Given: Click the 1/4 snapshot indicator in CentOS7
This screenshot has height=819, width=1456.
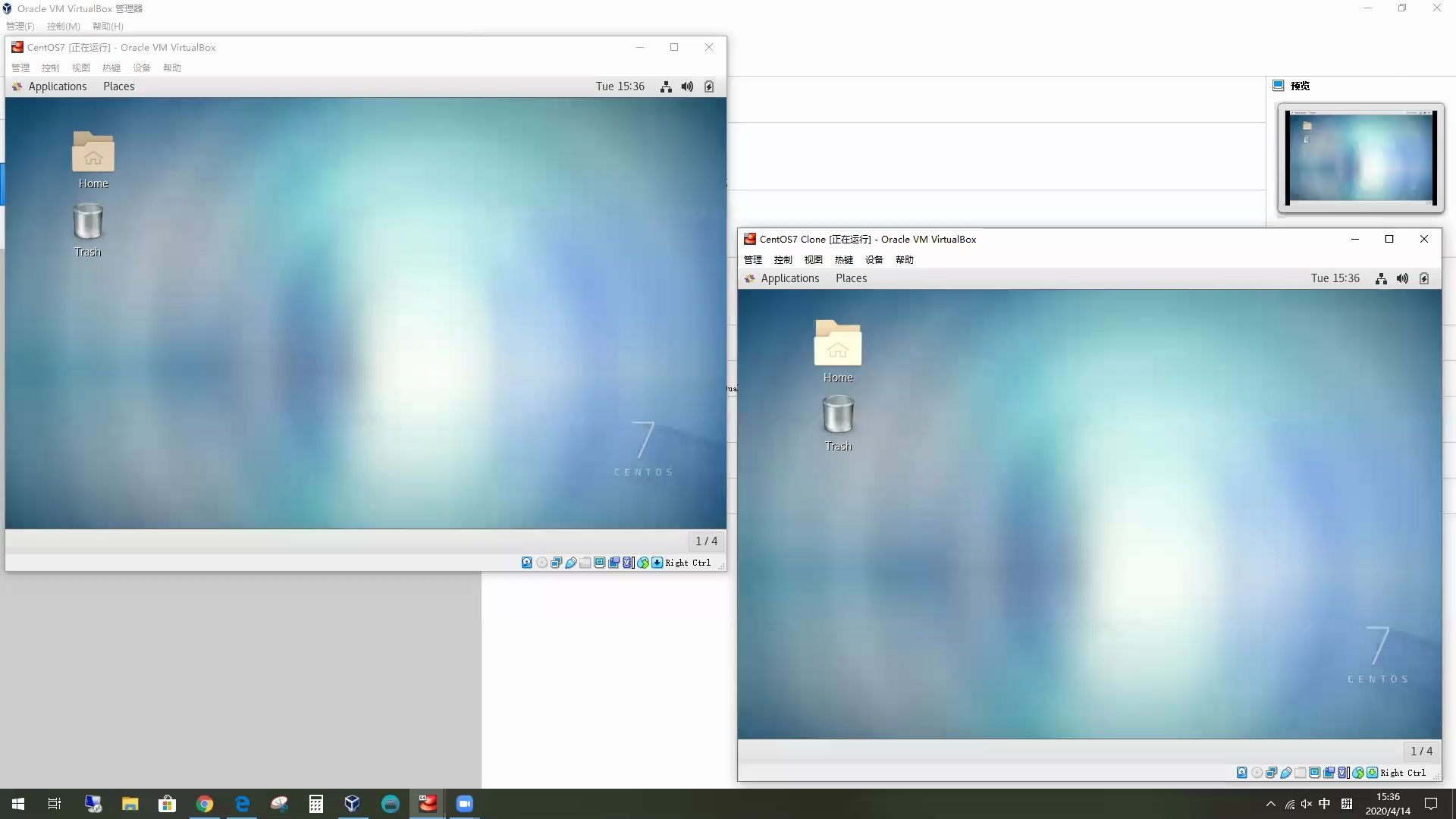Looking at the screenshot, I should [x=707, y=540].
